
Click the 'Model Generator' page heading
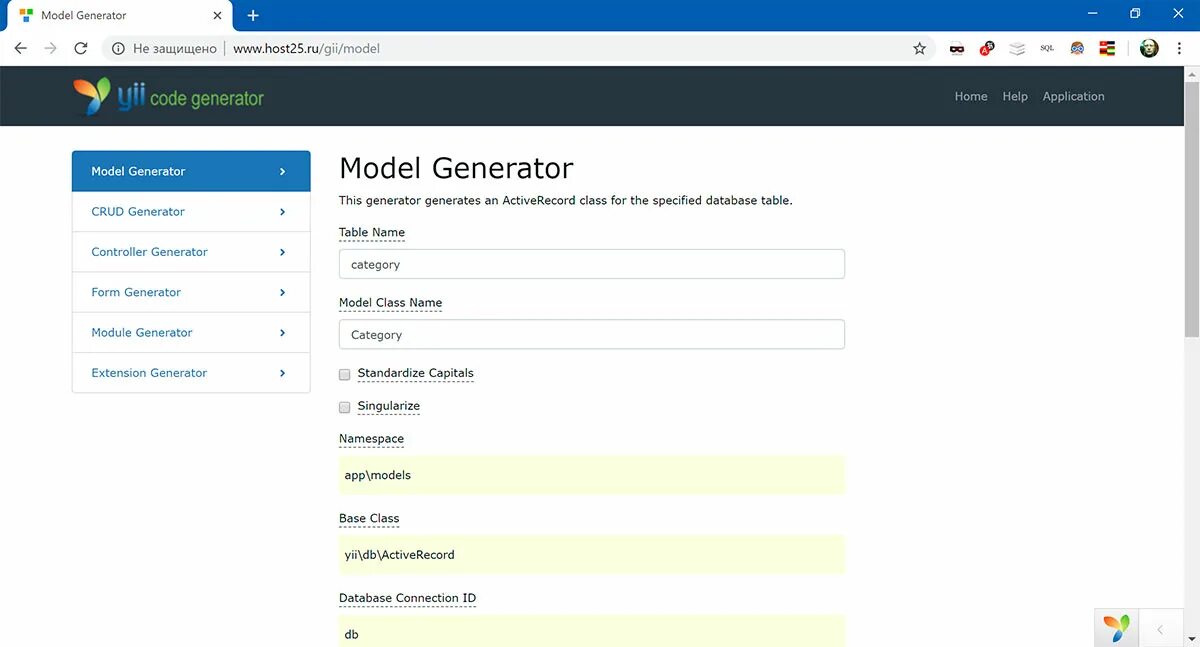(x=456, y=168)
